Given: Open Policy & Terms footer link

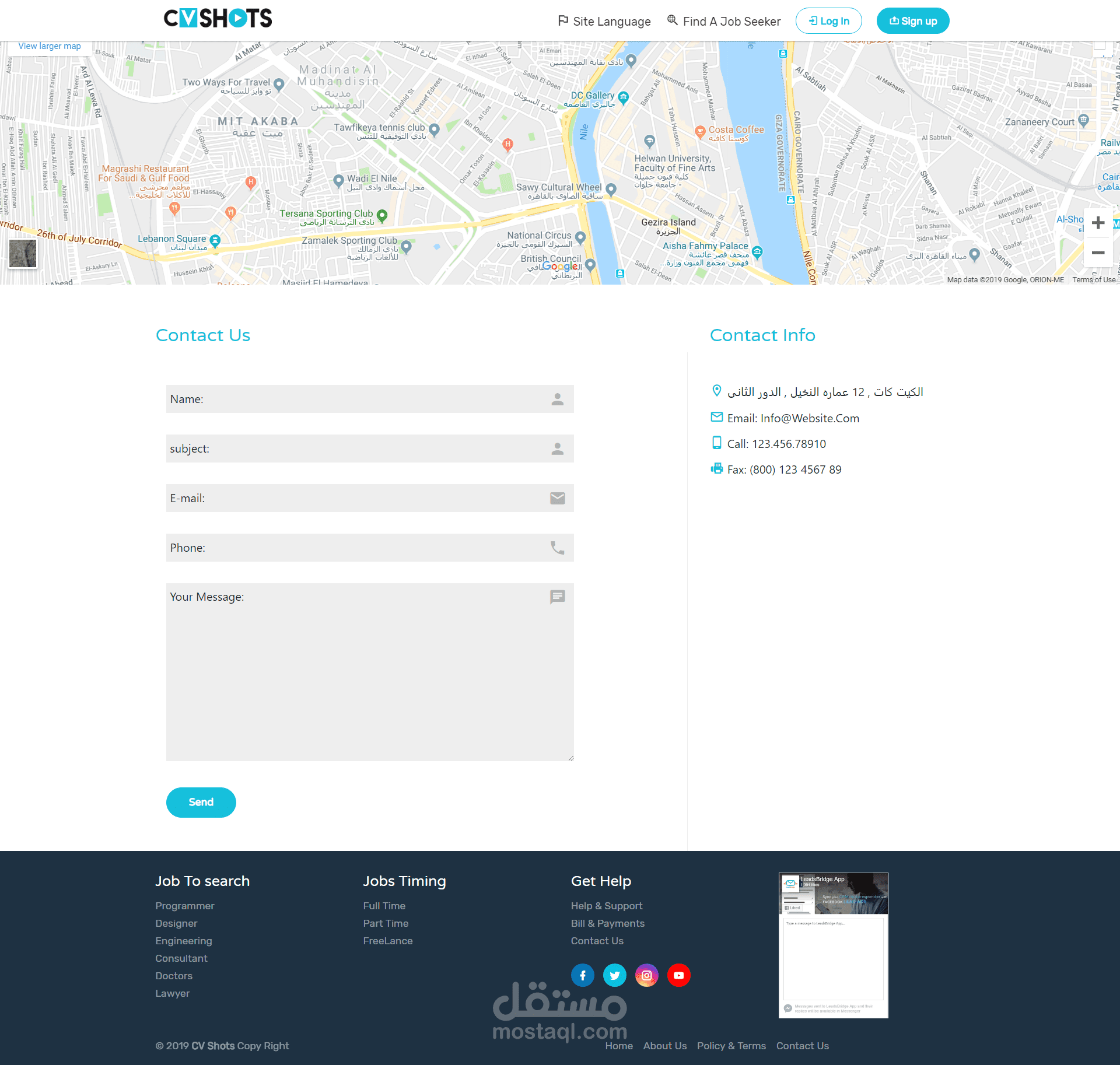Looking at the screenshot, I should click(731, 1046).
